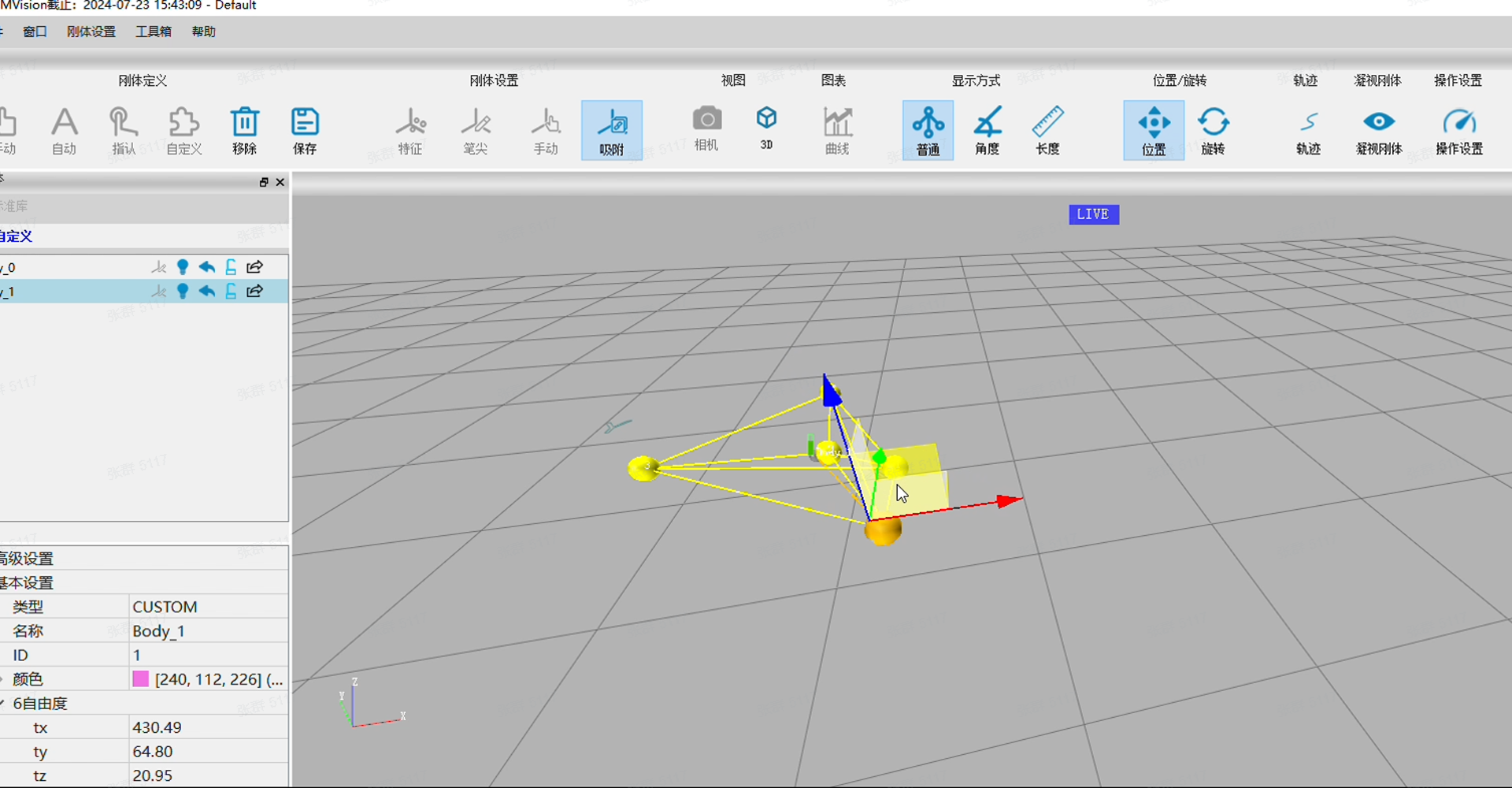
Task: Click the 自定义 link in the left panel
Action: [16, 236]
